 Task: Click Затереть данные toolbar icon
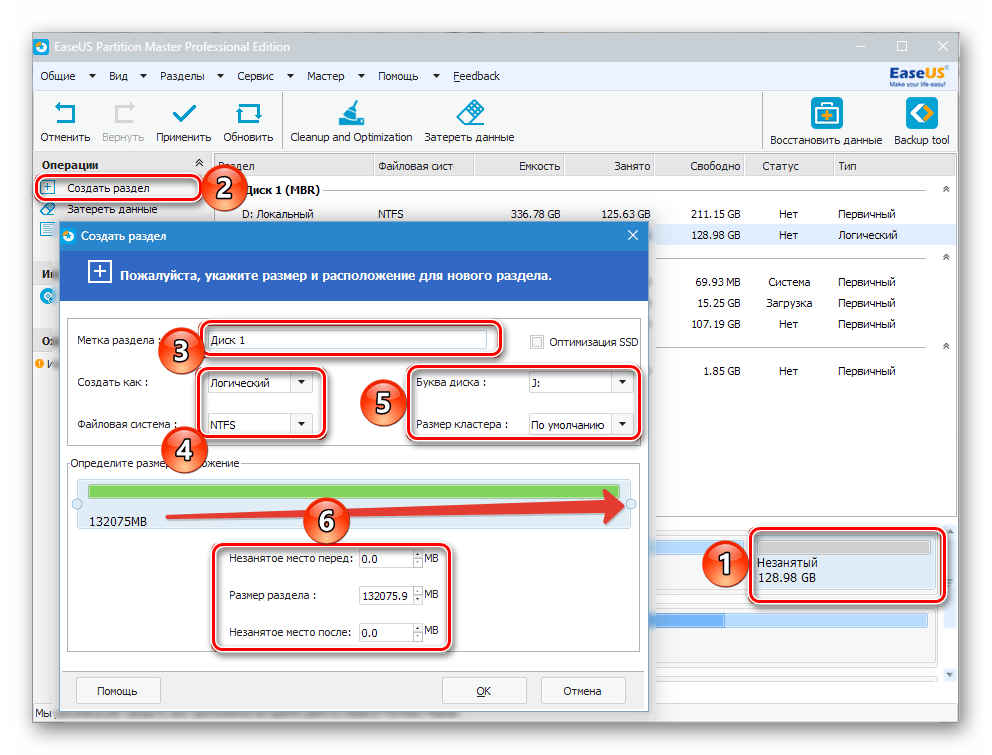coord(470,113)
